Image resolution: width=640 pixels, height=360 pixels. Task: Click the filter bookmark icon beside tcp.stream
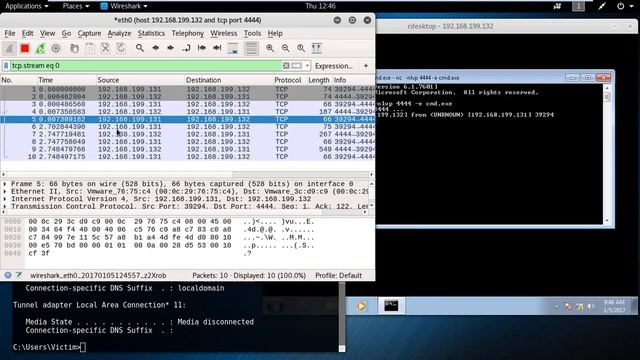(x=6, y=66)
